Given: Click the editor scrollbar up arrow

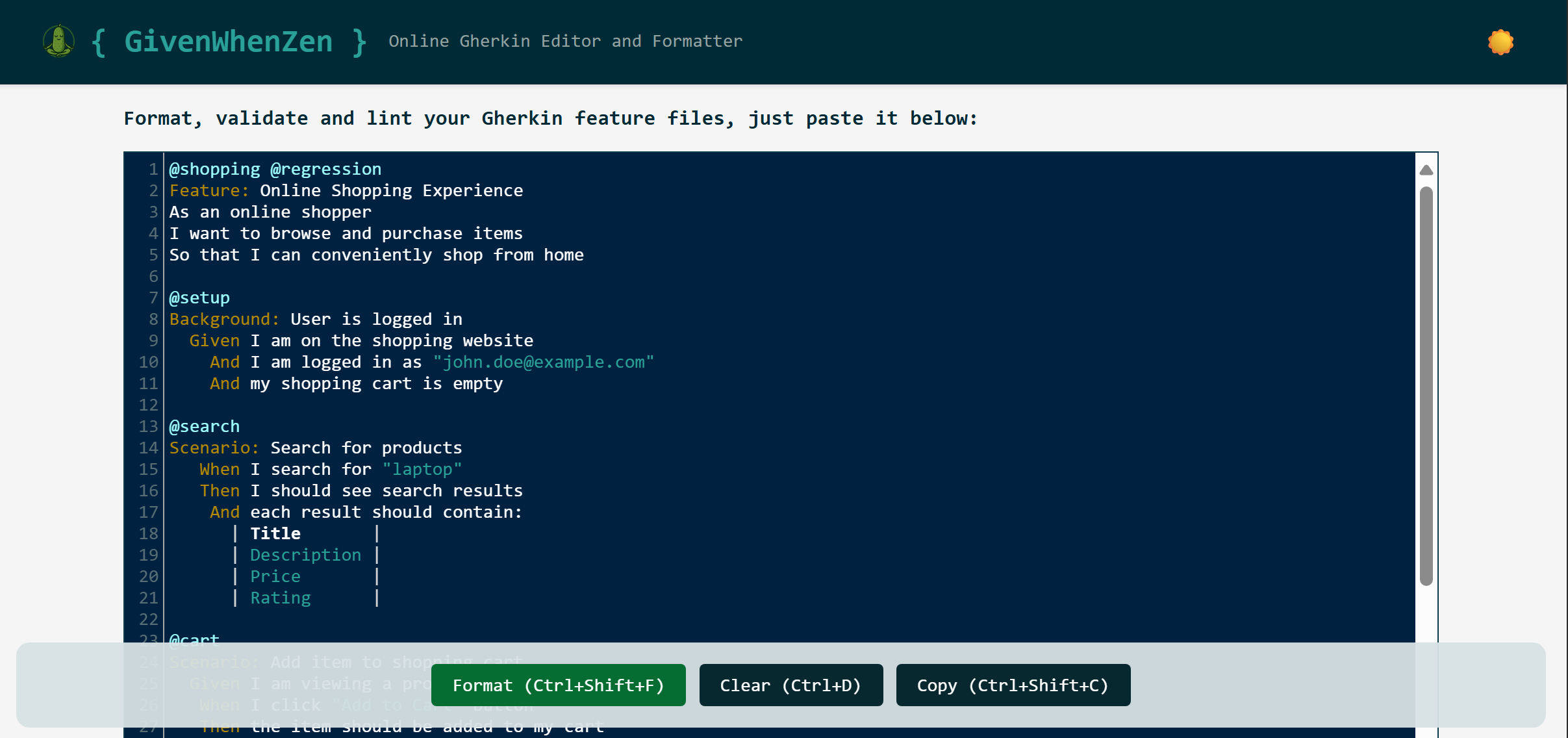Looking at the screenshot, I should (1426, 170).
